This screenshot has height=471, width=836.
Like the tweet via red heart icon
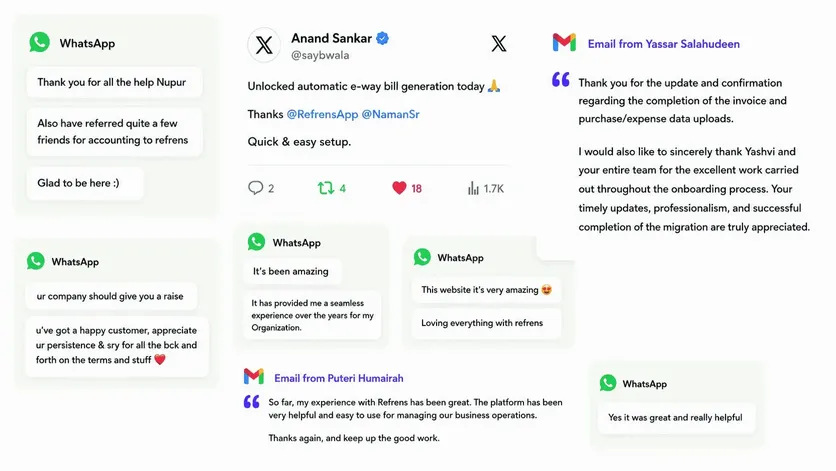(x=399, y=188)
